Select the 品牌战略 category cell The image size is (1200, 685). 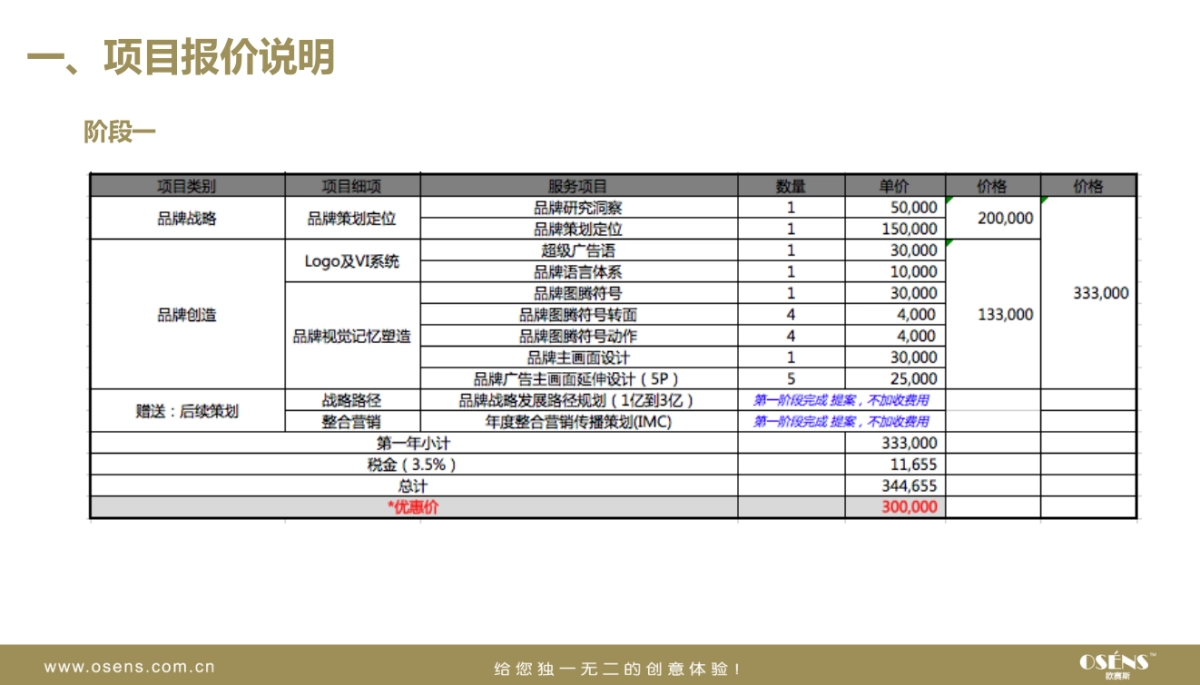(x=189, y=217)
